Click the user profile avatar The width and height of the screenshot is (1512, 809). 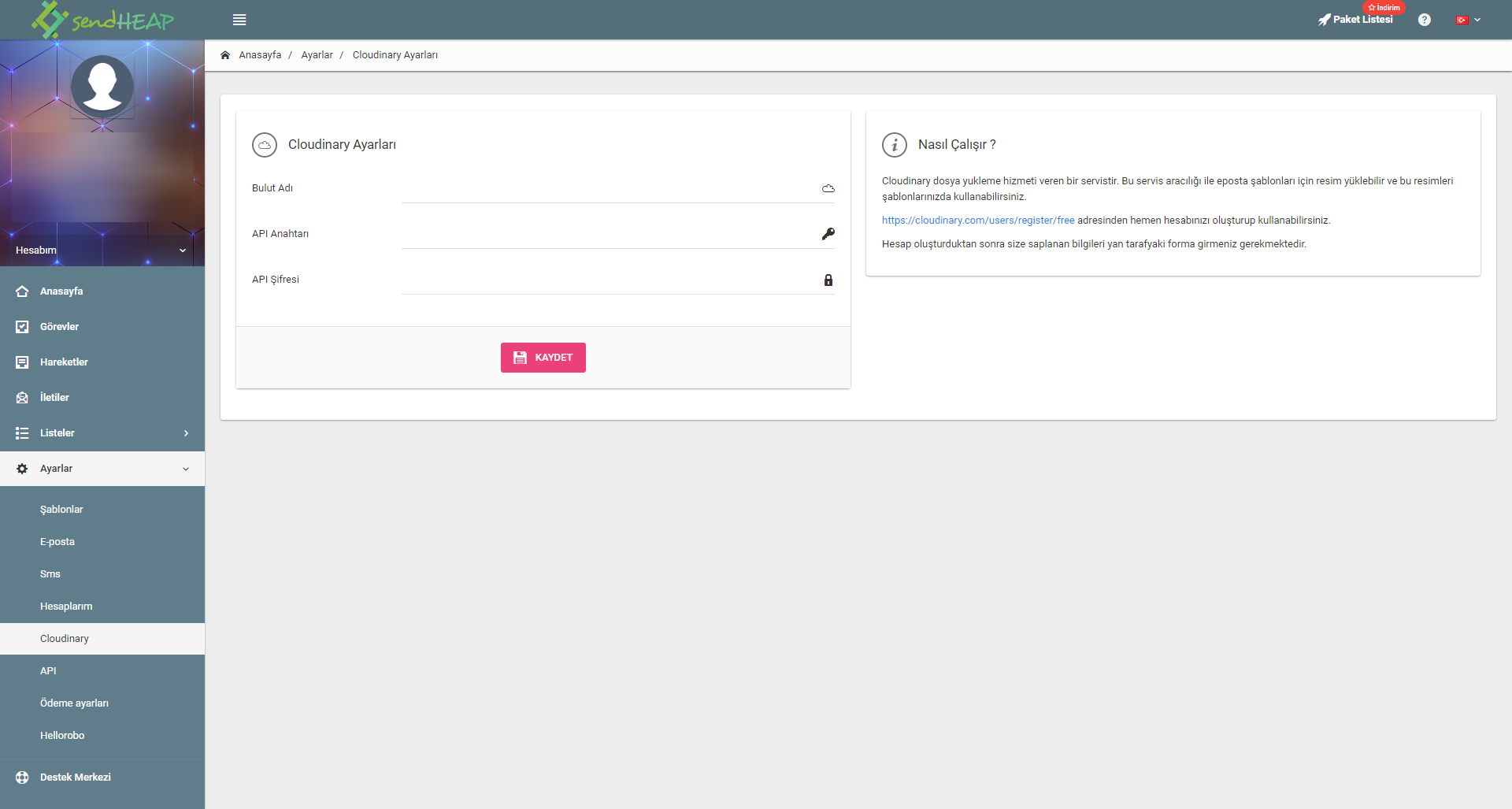102,87
